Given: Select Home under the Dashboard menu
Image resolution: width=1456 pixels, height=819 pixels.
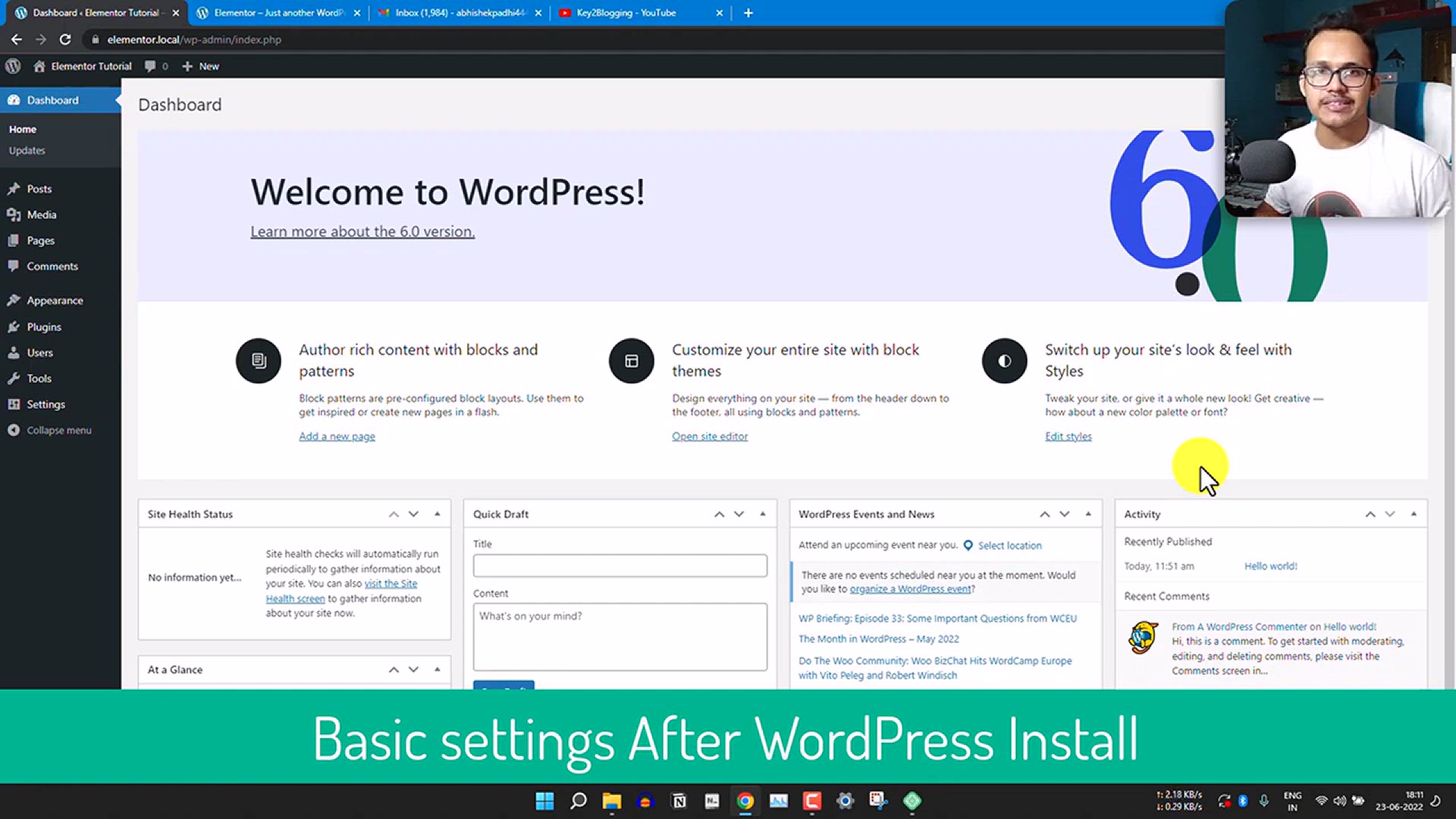Looking at the screenshot, I should [x=23, y=129].
